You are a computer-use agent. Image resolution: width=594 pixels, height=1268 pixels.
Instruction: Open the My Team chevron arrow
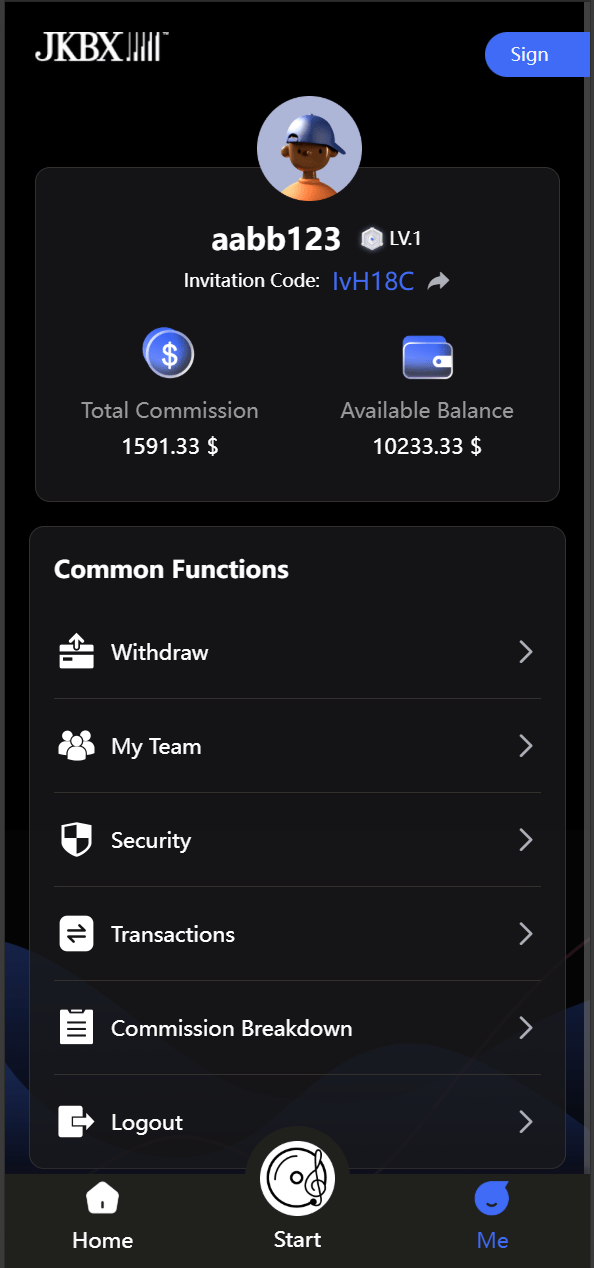click(x=526, y=746)
